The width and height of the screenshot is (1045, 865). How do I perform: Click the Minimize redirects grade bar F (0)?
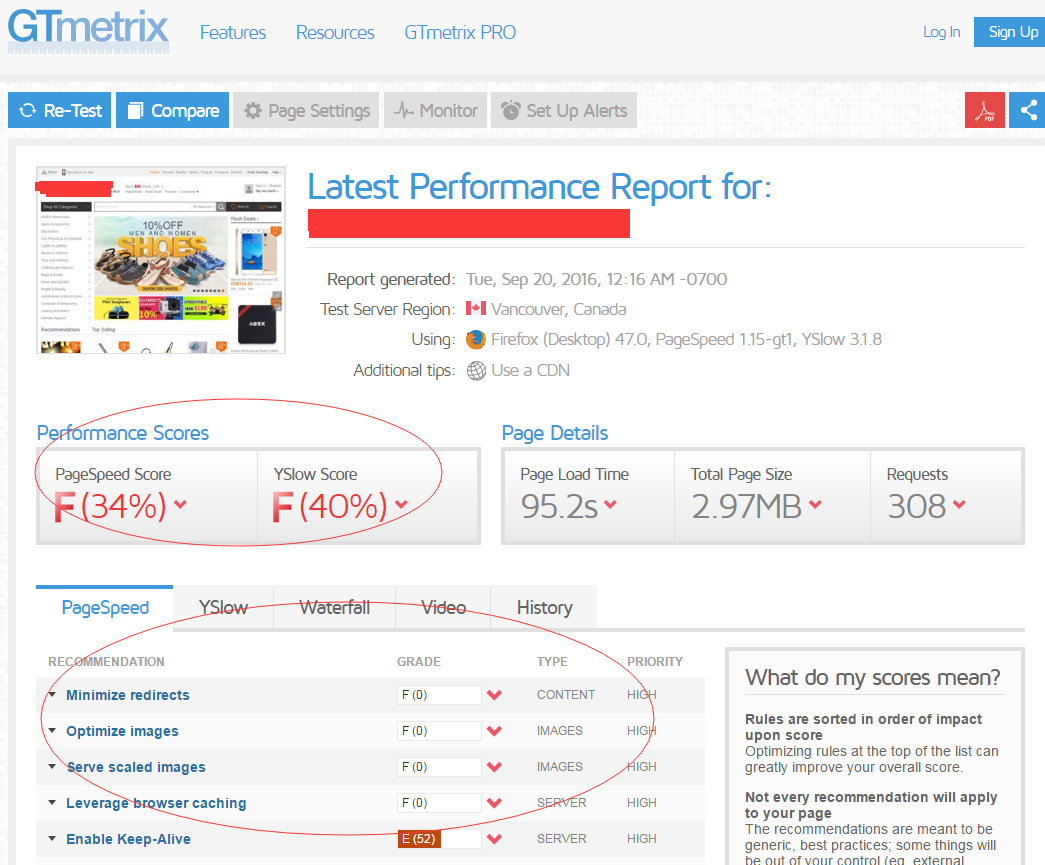click(x=439, y=695)
